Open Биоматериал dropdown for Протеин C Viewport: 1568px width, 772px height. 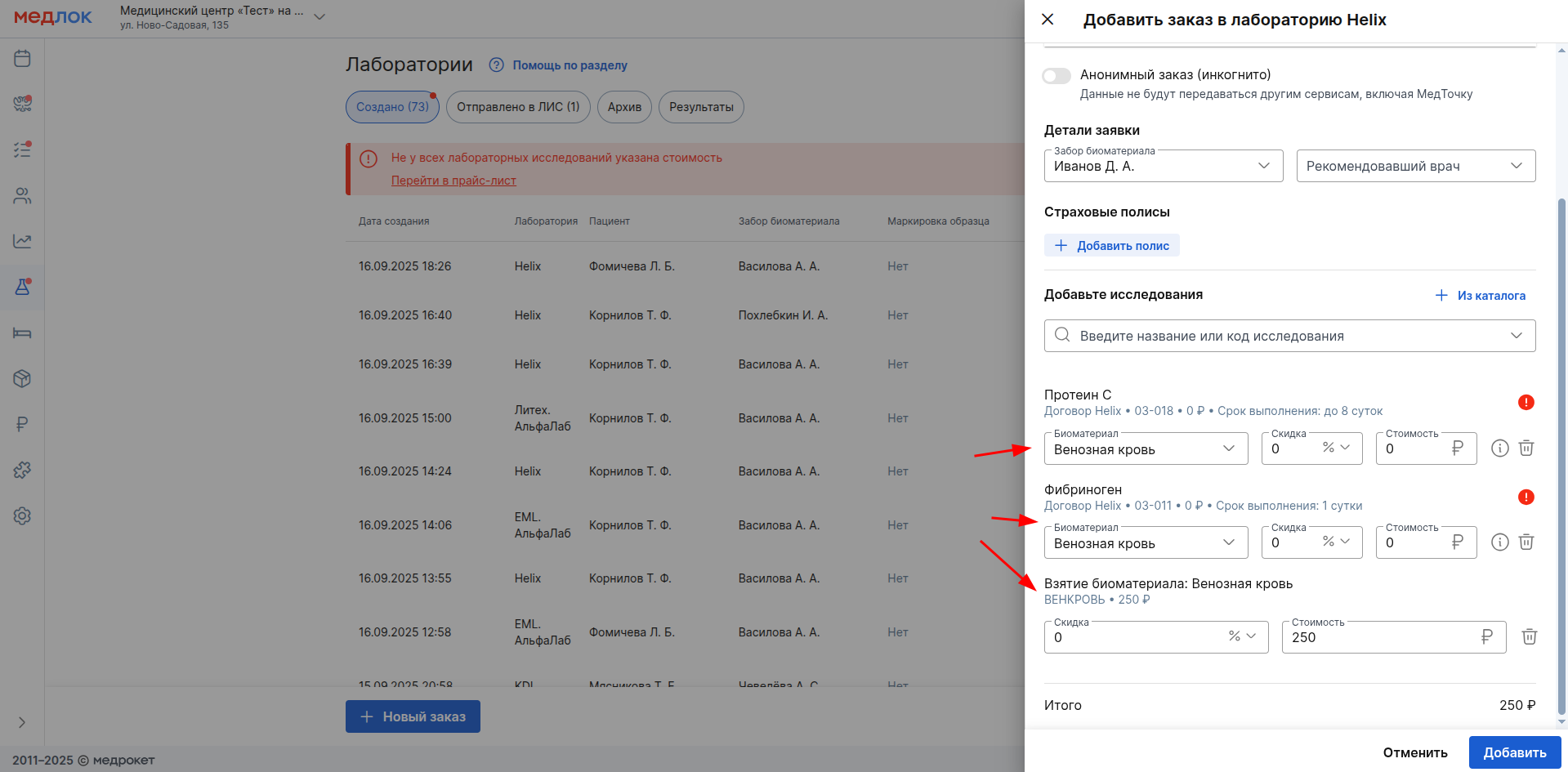pos(1145,449)
